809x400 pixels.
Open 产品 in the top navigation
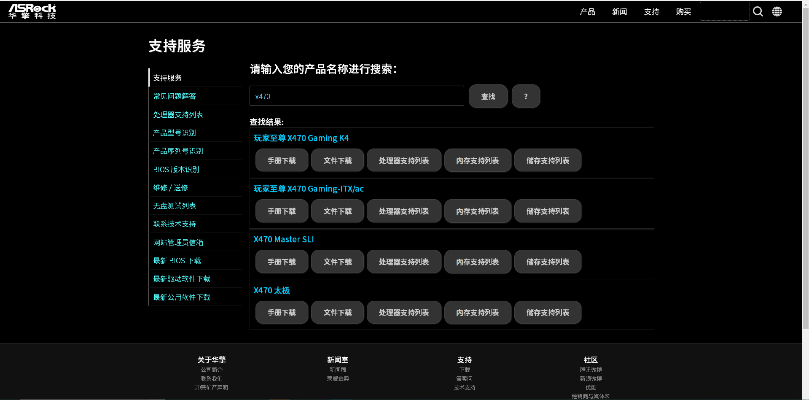(587, 12)
